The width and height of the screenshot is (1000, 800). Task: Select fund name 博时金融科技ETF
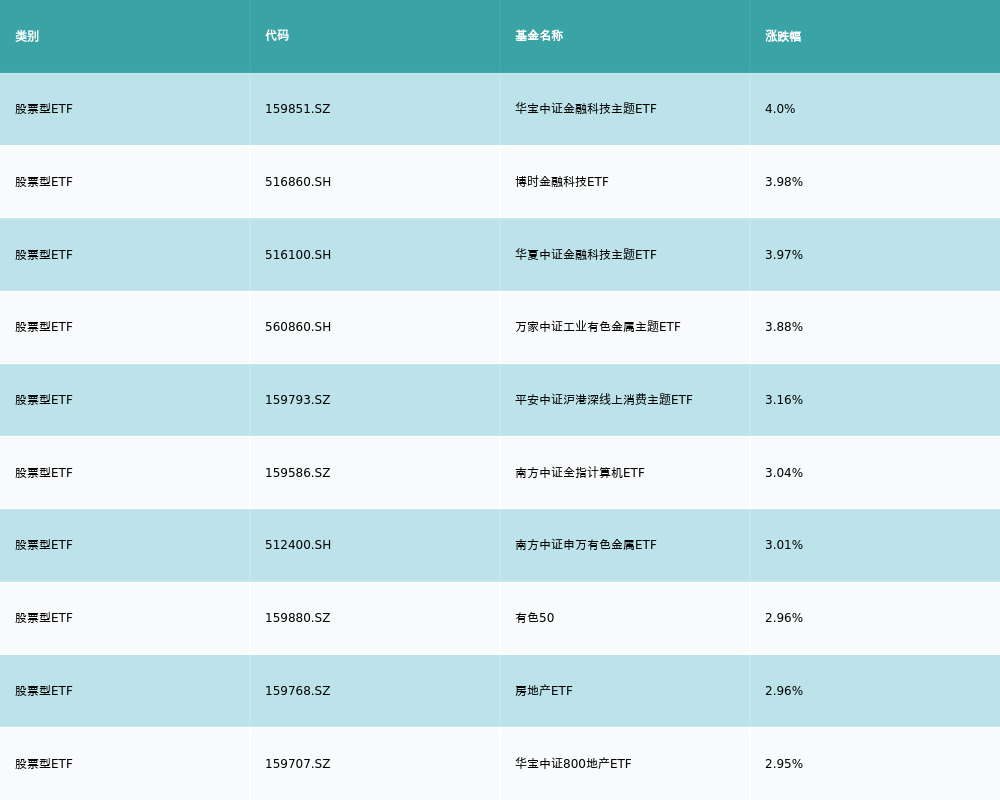[x=562, y=182]
